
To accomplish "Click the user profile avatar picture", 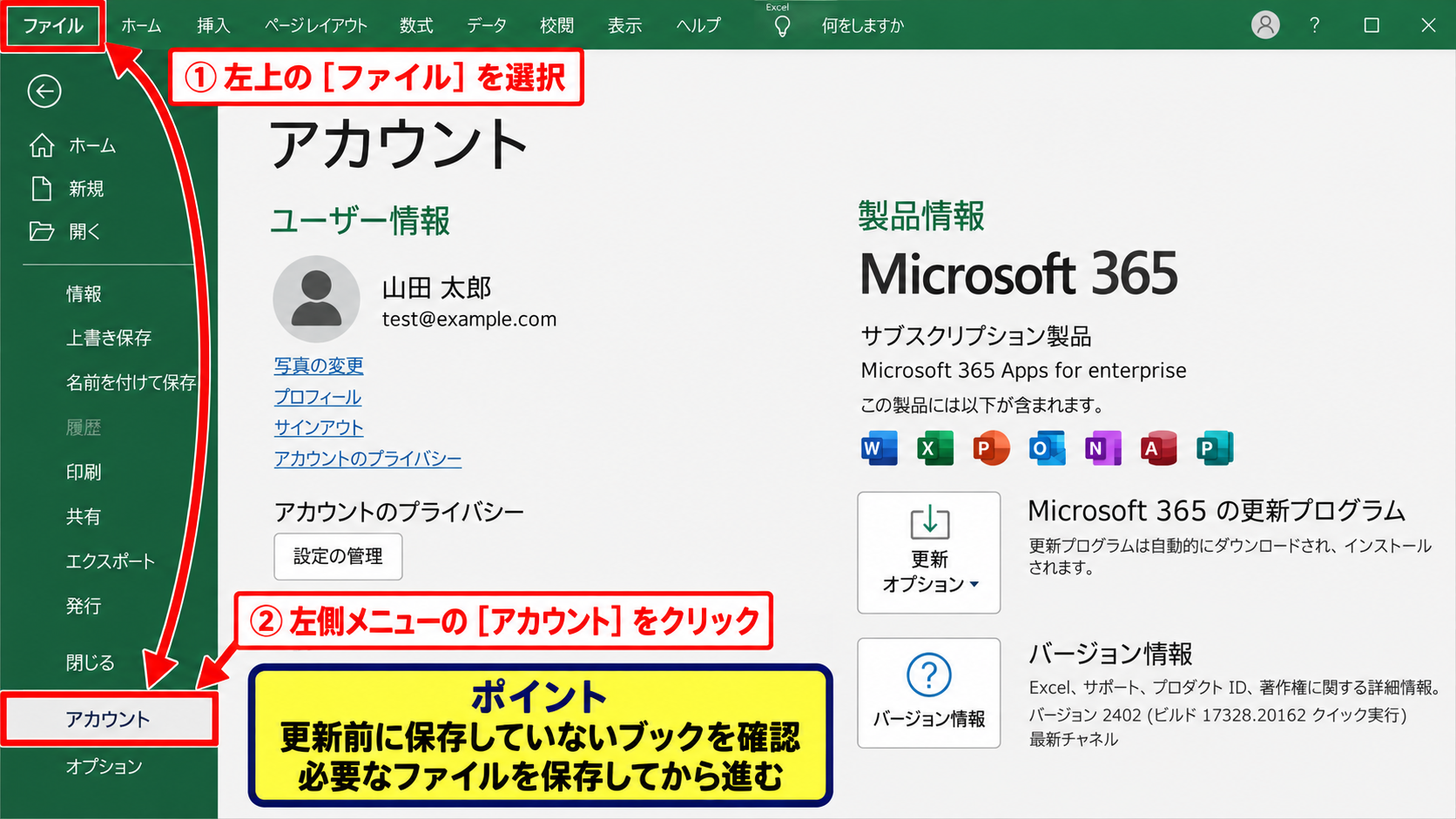I will coord(316,299).
